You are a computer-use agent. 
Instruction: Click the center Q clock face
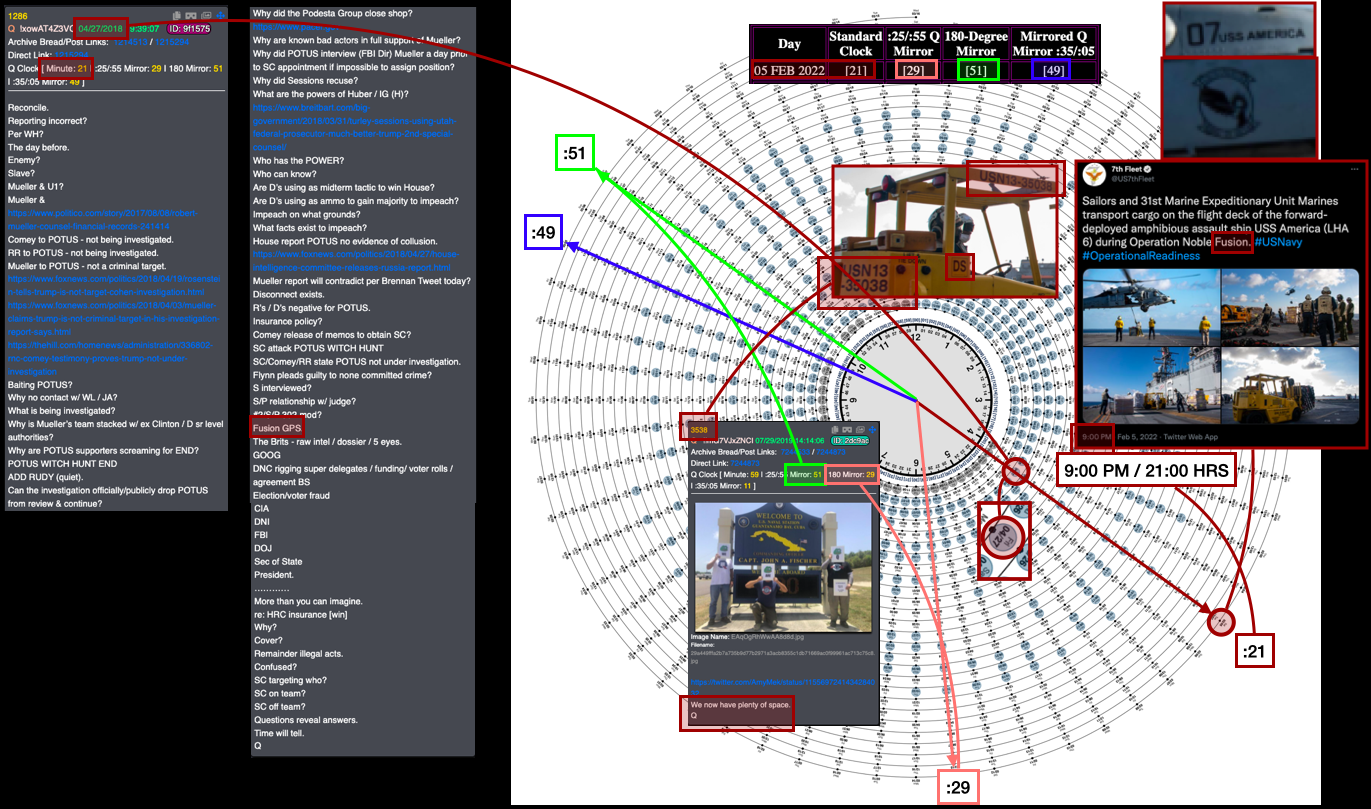(917, 400)
